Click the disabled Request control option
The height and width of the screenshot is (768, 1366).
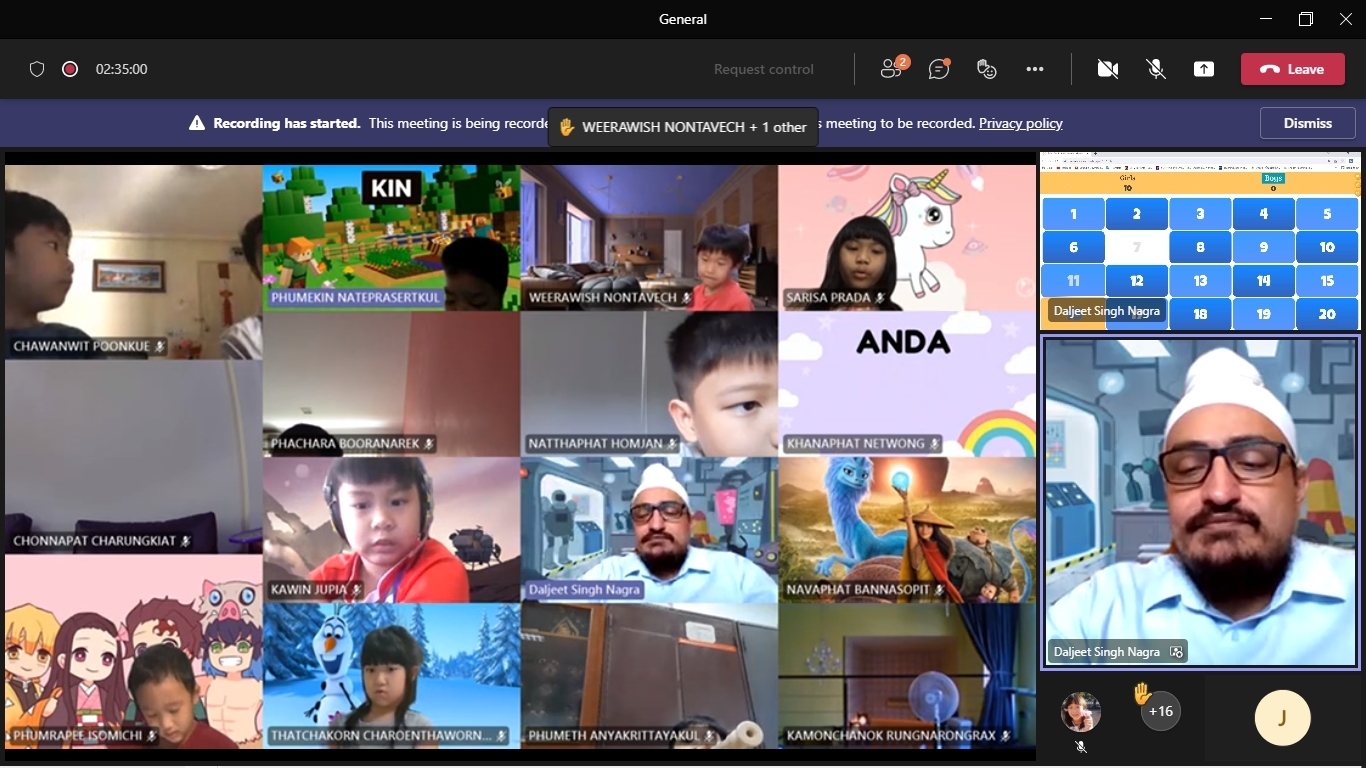(764, 69)
